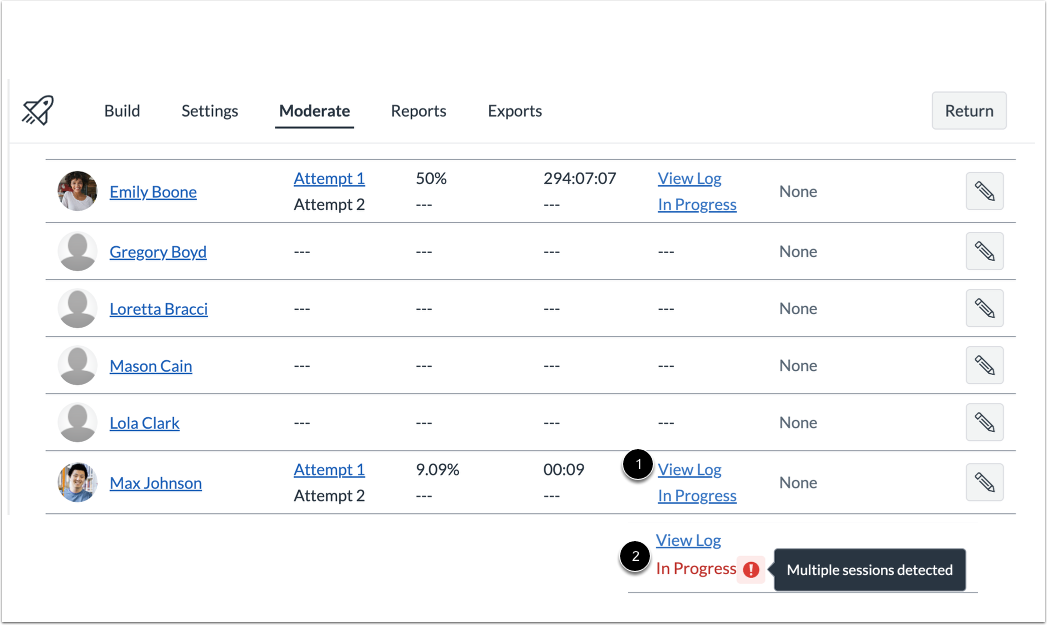1047x625 pixels.
Task: Click the pencil icon beside Gregory Boyd
Action: [984, 251]
